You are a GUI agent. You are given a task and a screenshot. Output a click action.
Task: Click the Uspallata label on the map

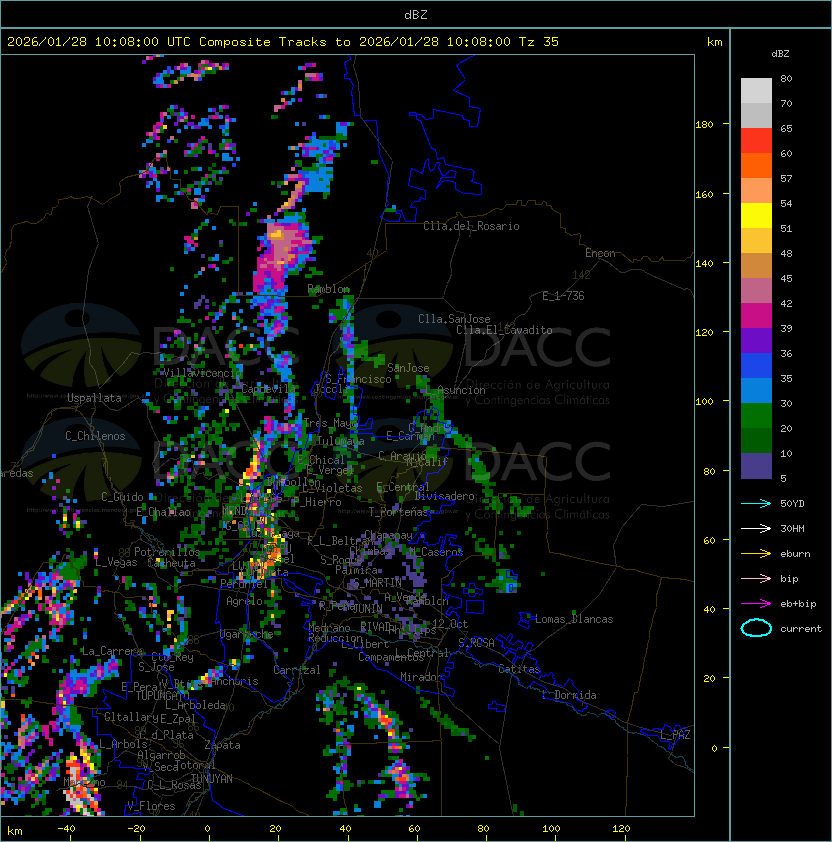[94, 398]
